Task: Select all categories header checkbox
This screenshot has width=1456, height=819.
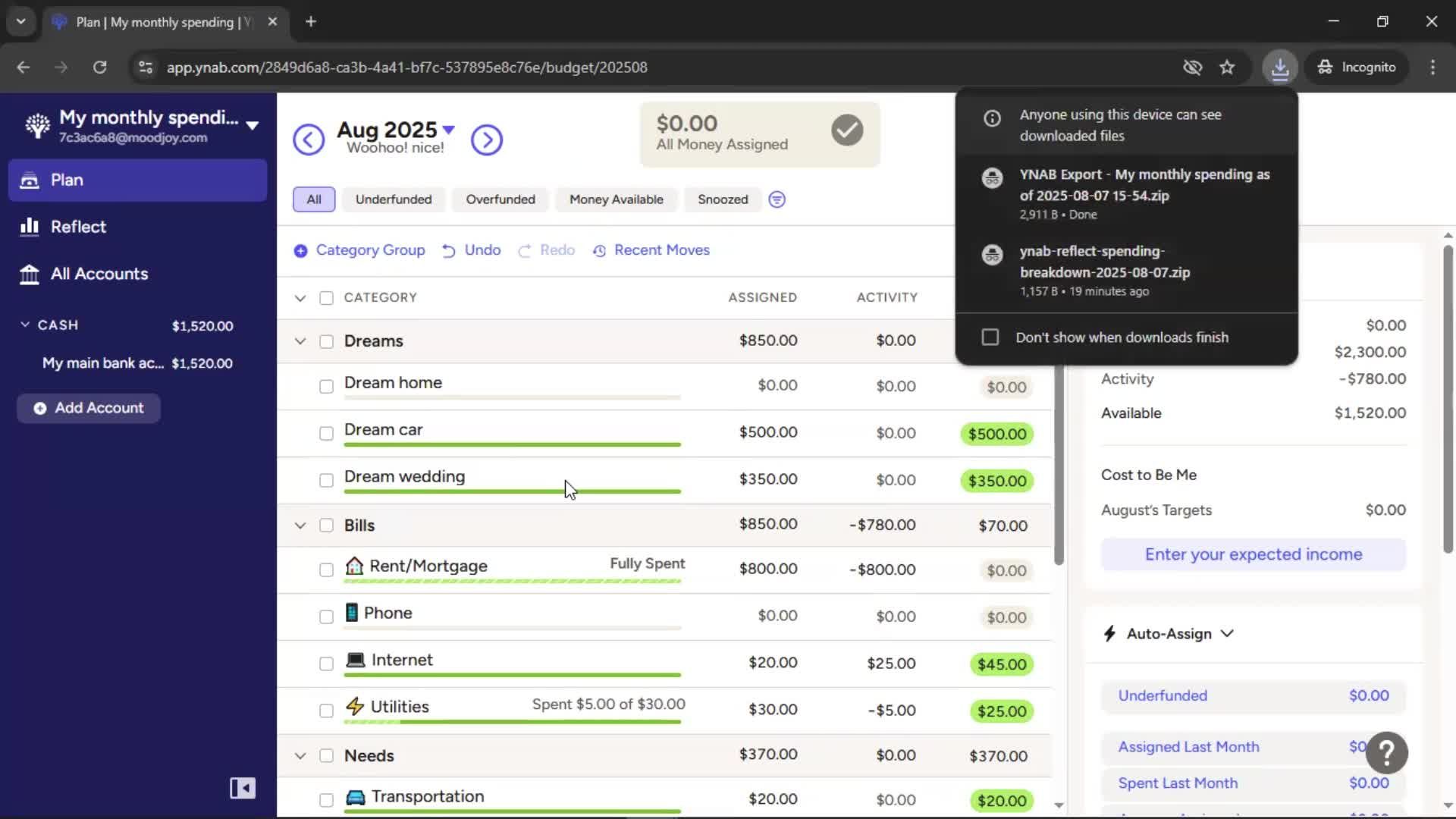Action: (326, 298)
